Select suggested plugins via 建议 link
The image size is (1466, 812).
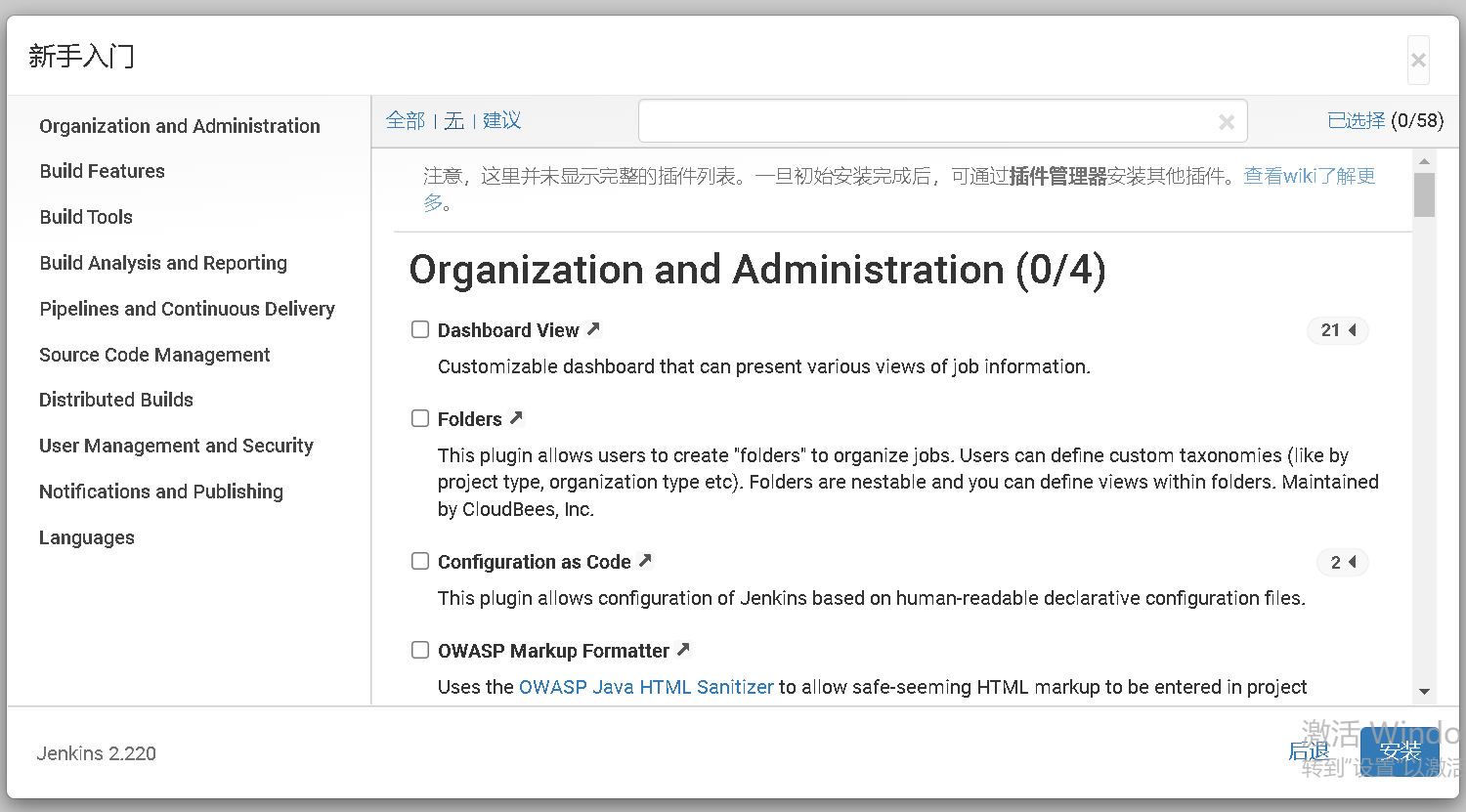tap(501, 120)
